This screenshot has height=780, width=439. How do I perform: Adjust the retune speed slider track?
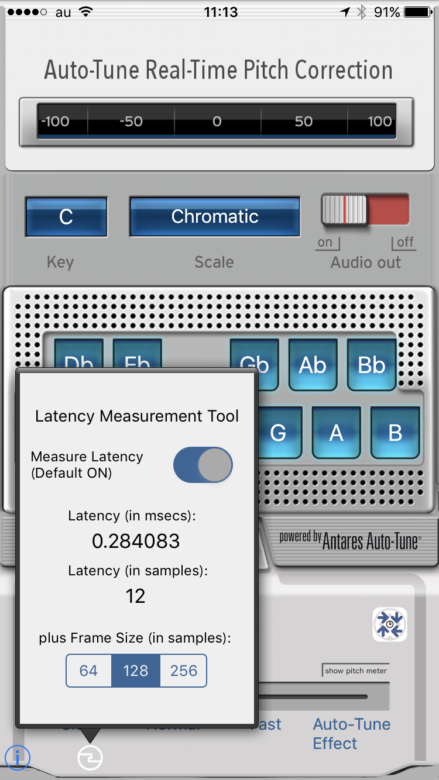tap(313, 697)
